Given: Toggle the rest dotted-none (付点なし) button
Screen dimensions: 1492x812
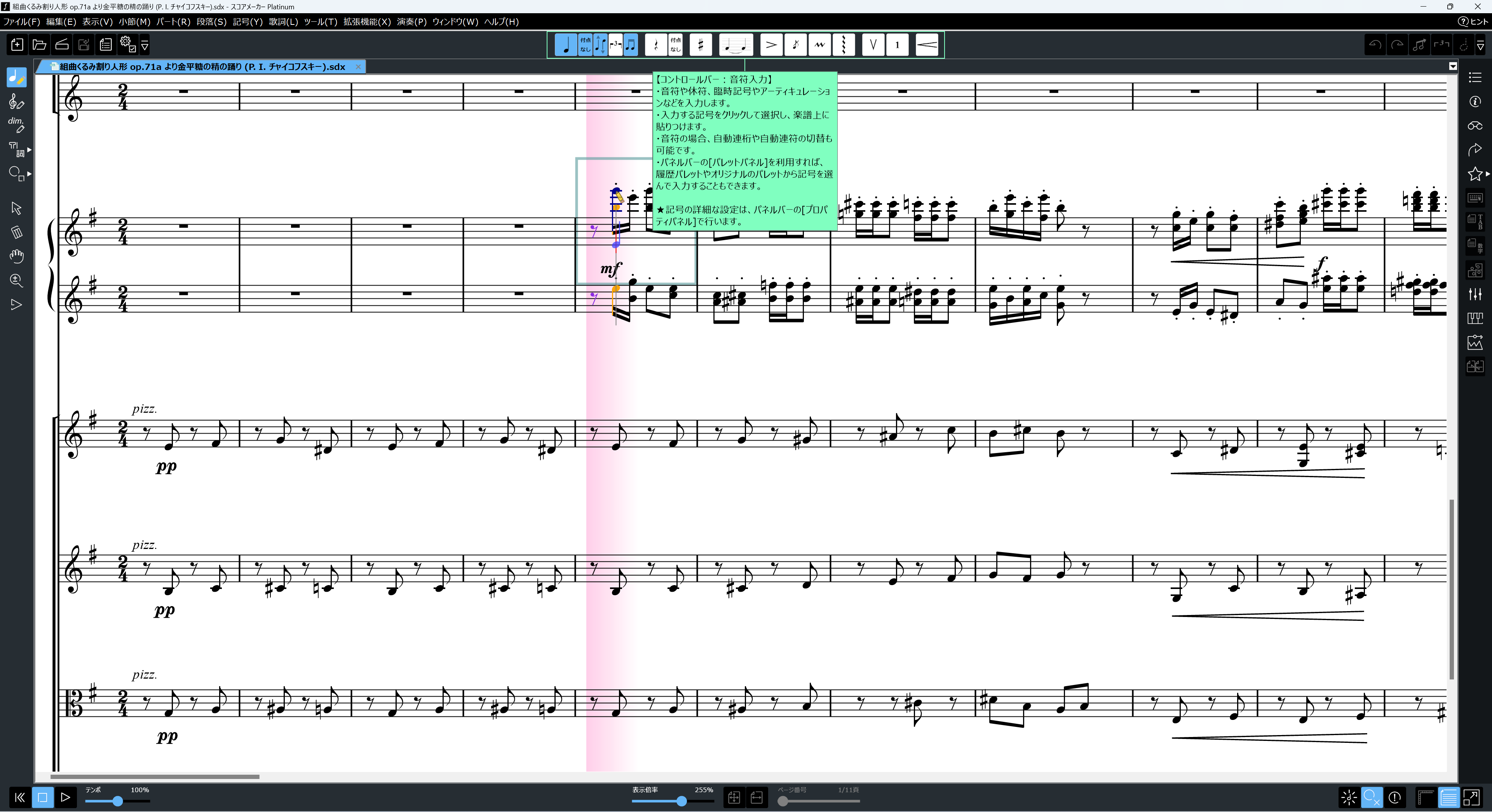Looking at the screenshot, I should (675, 45).
